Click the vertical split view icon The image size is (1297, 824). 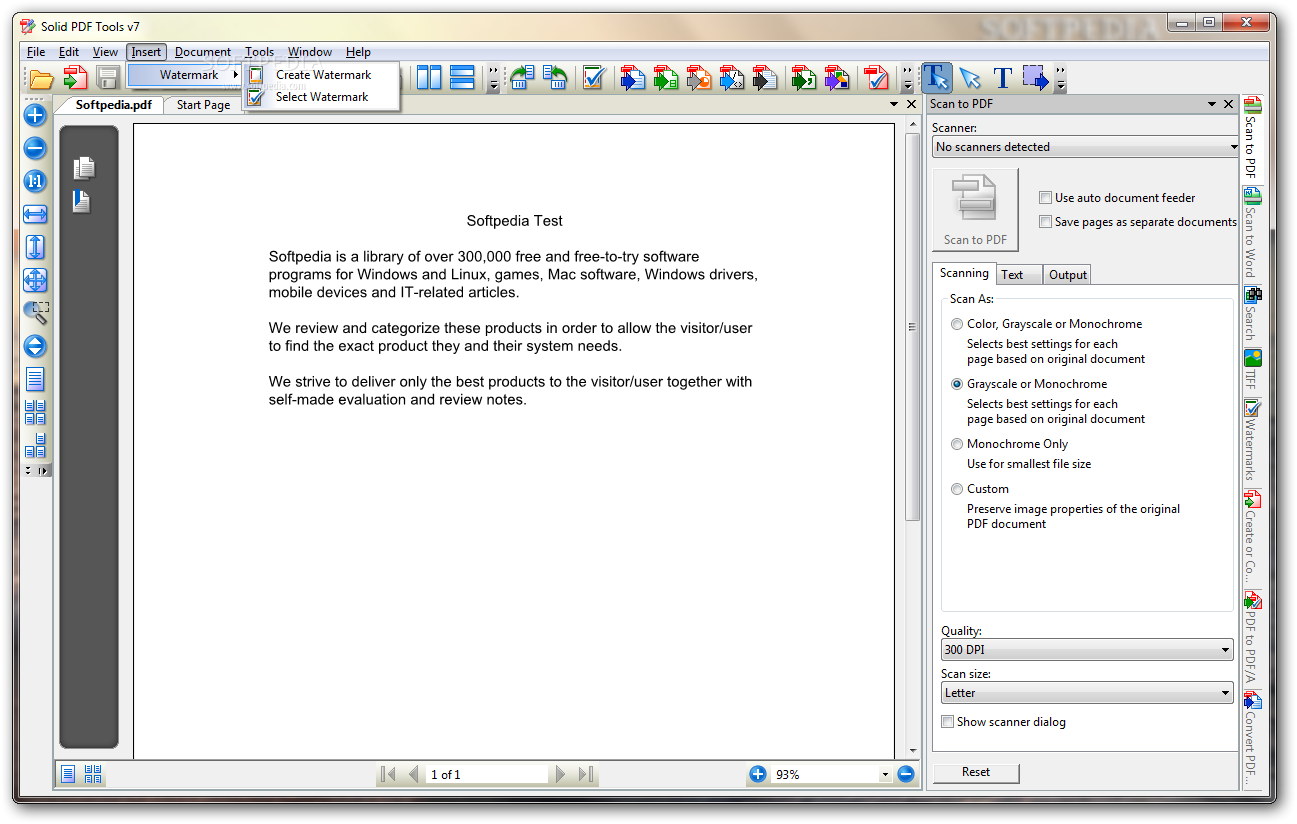pos(429,77)
